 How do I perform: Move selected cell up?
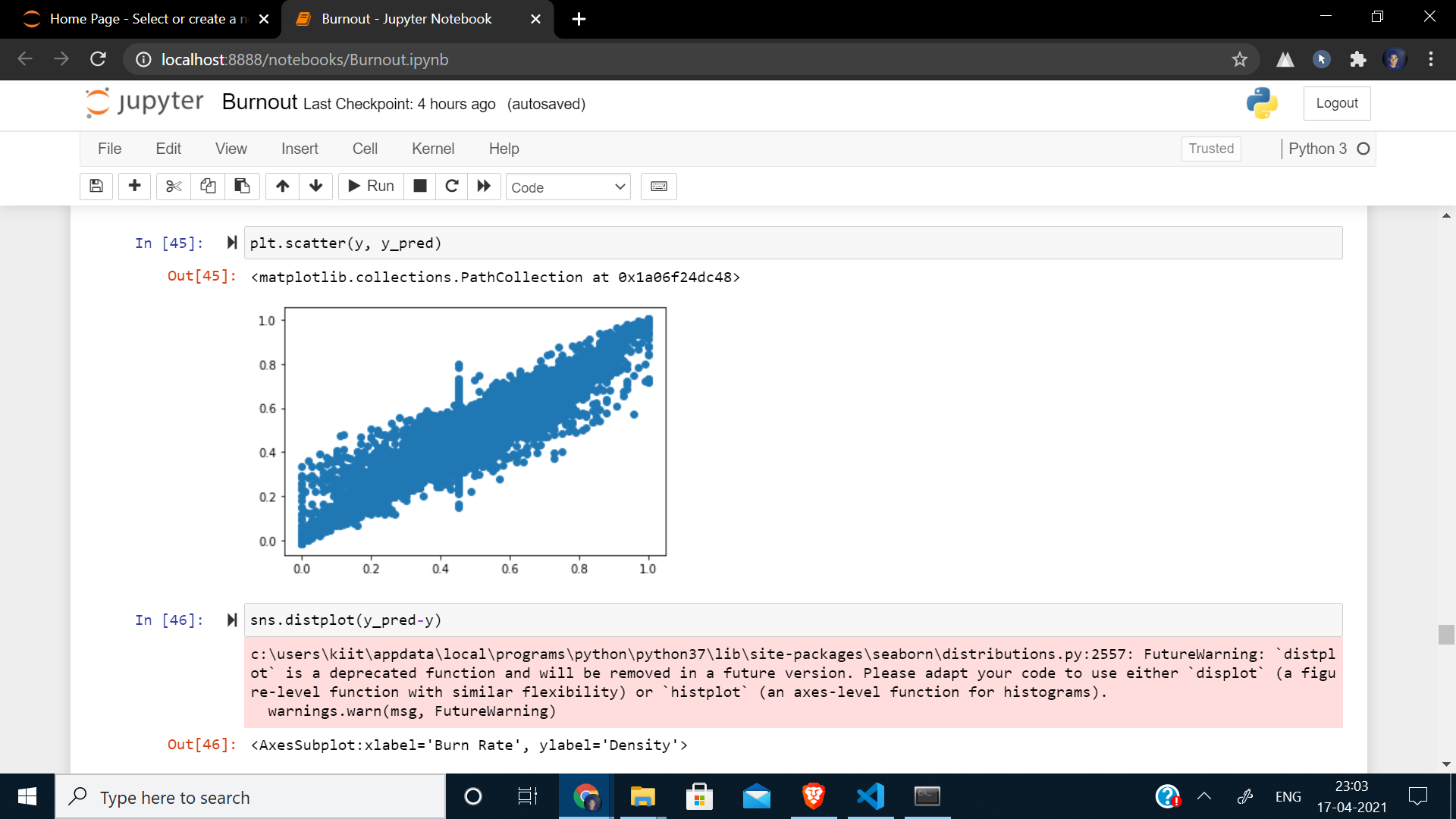coord(282,187)
